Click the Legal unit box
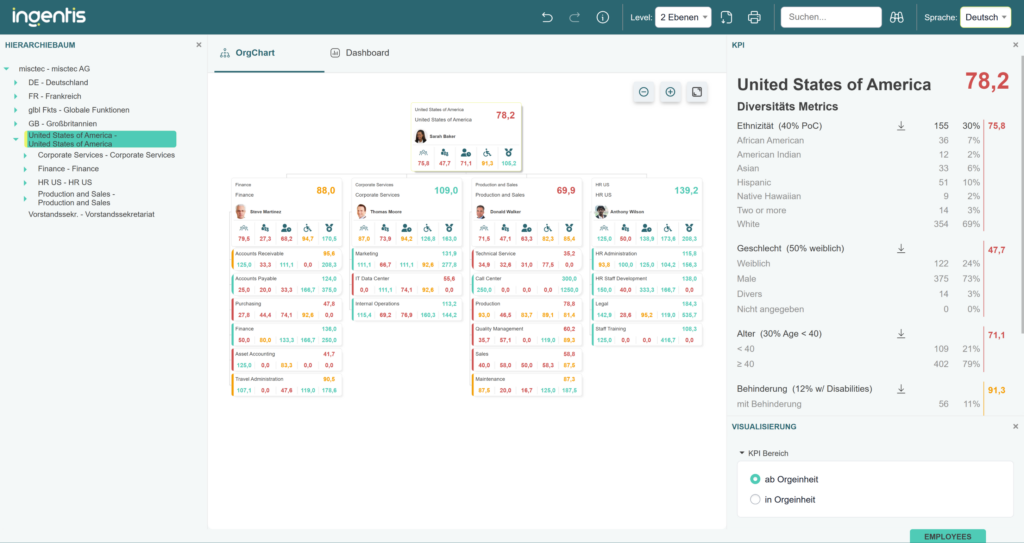 coord(647,310)
